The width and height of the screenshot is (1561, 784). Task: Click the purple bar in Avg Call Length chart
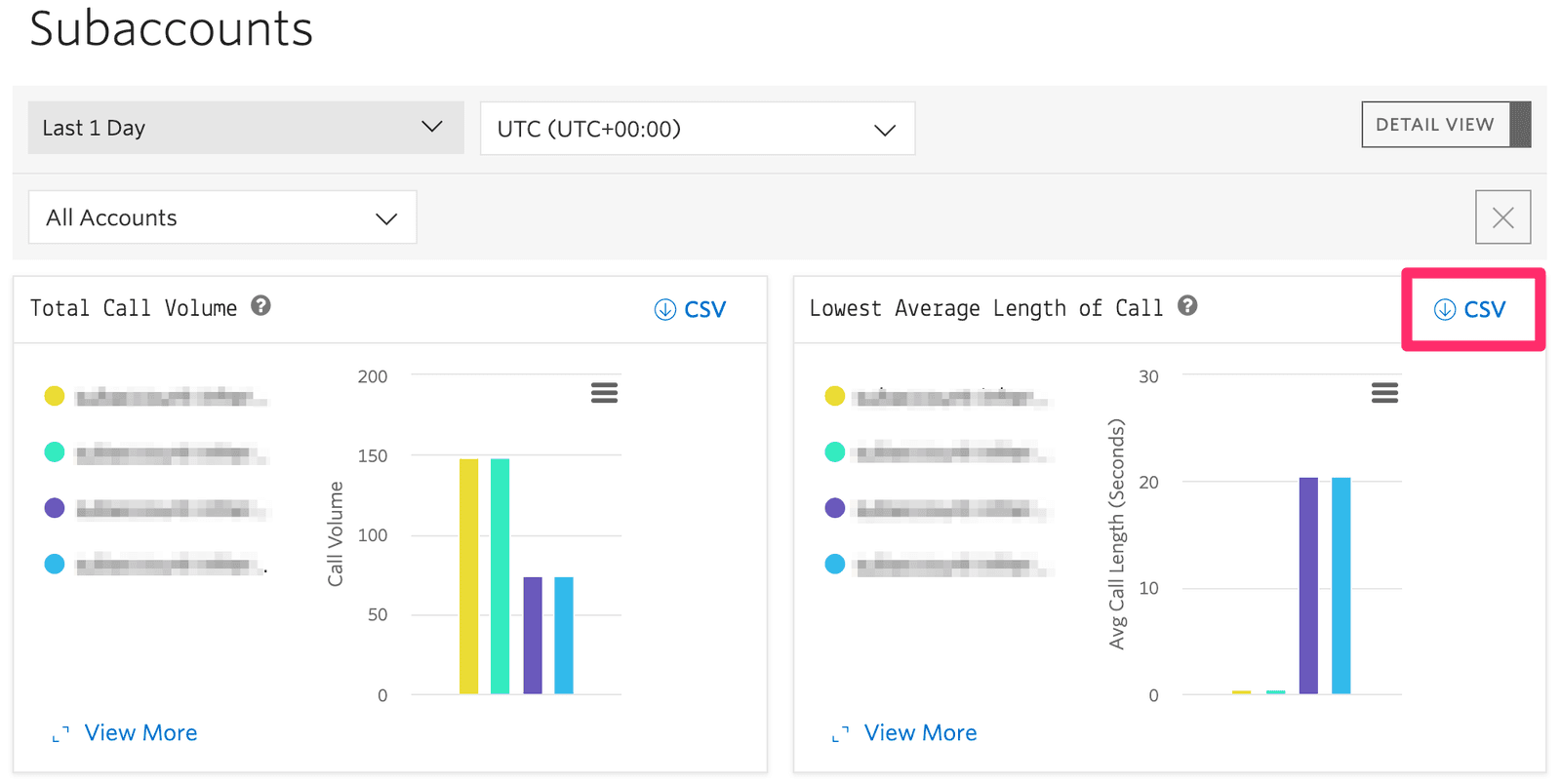click(x=1308, y=585)
